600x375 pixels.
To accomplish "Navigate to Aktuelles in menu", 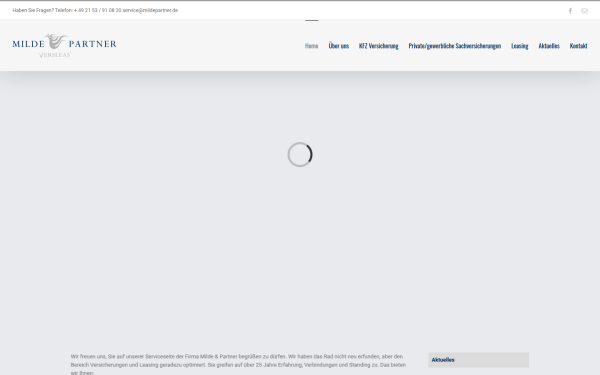I will [x=549, y=46].
